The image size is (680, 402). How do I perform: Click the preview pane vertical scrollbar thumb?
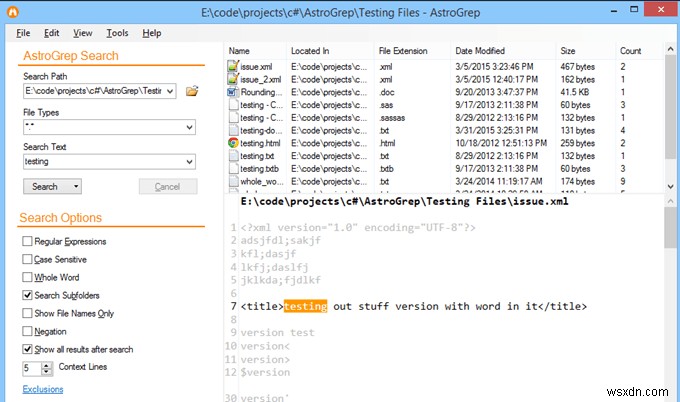point(670,227)
